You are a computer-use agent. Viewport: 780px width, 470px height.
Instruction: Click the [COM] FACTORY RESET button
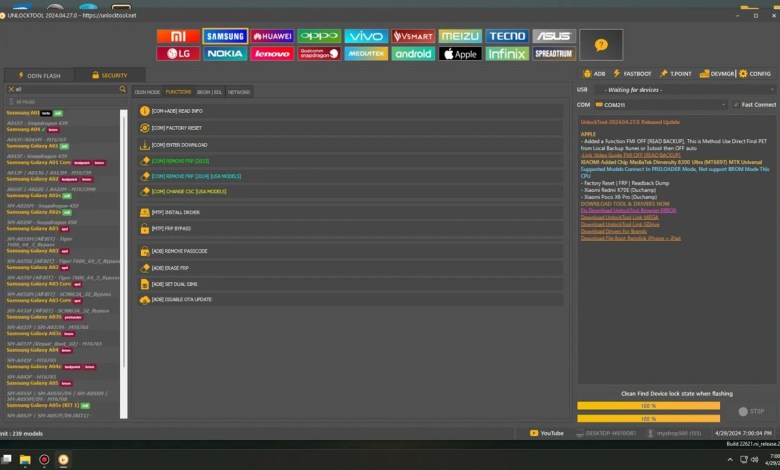[x=177, y=128]
